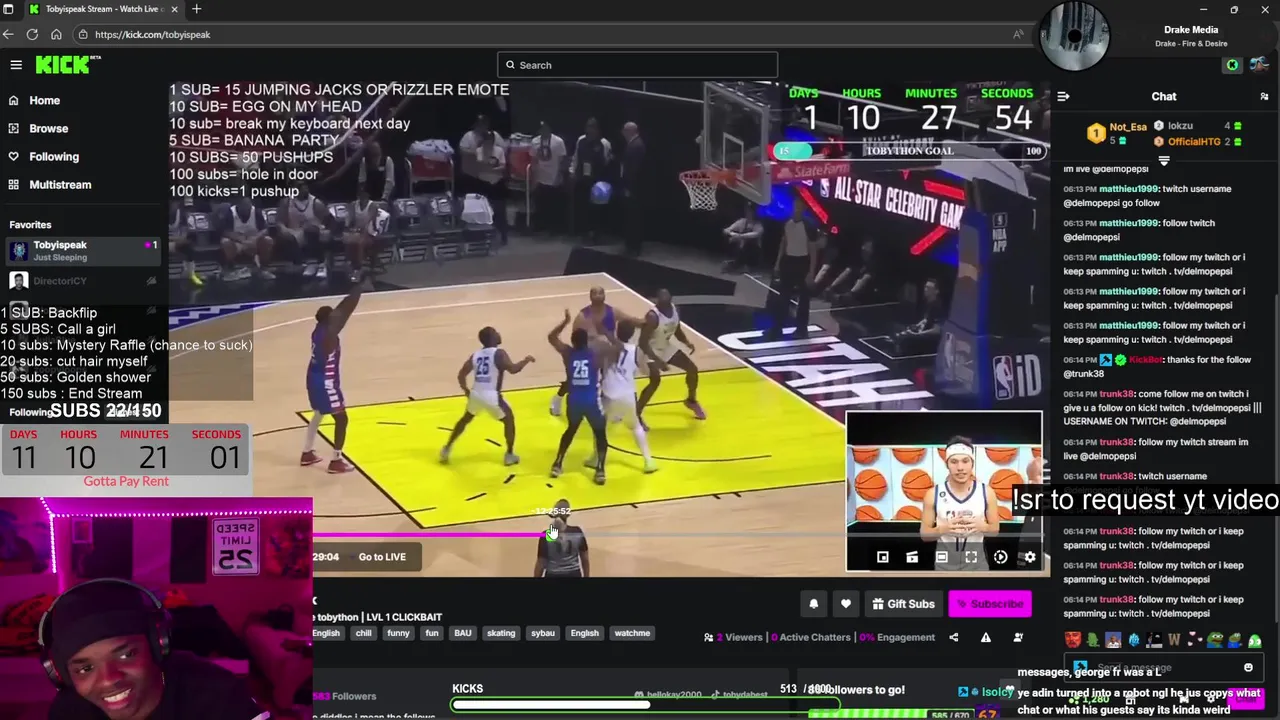Screen dimensions: 1280x720
Task: Click KickBot username in chat
Action: [x=1146, y=360]
